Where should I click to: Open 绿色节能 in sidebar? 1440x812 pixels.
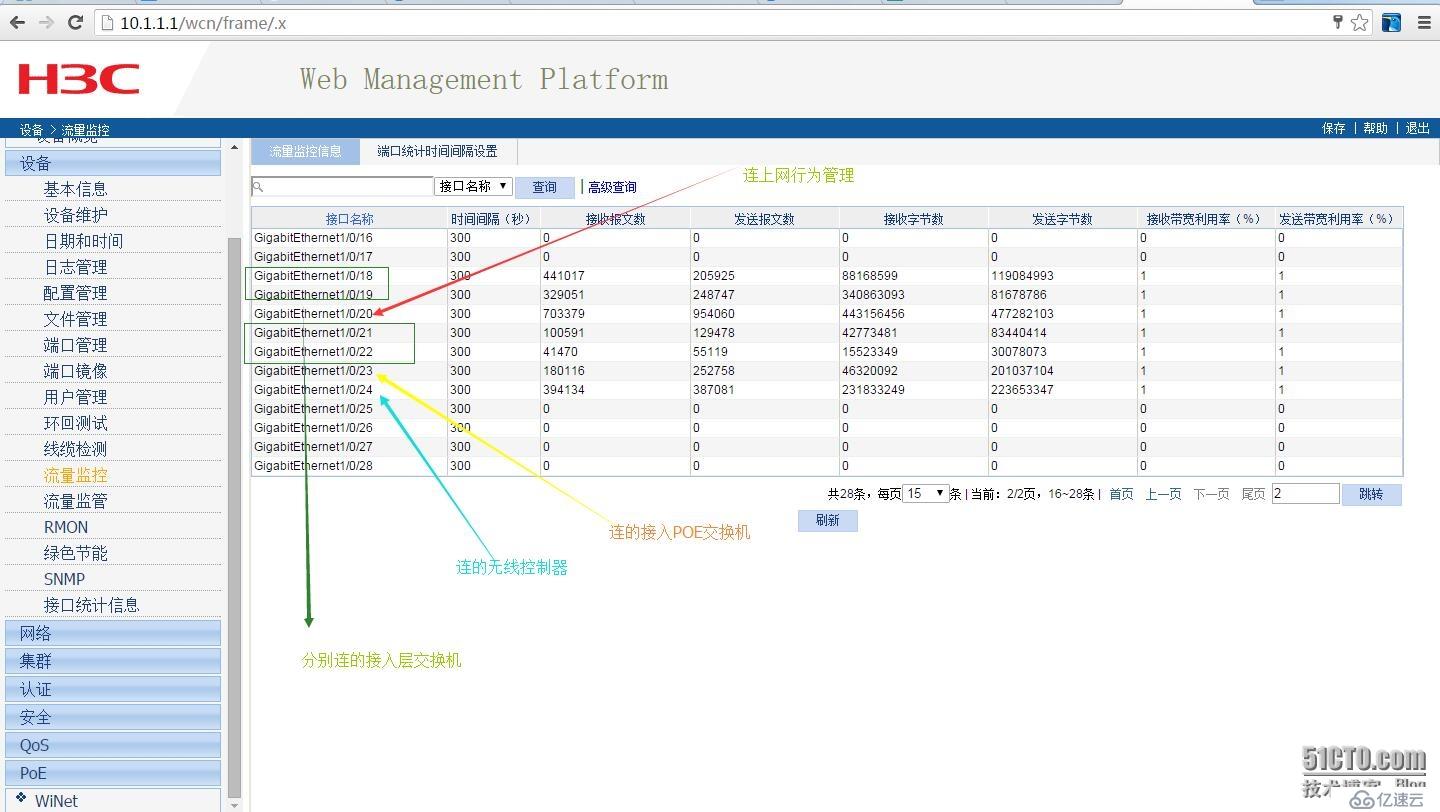pyautogui.click(x=75, y=553)
